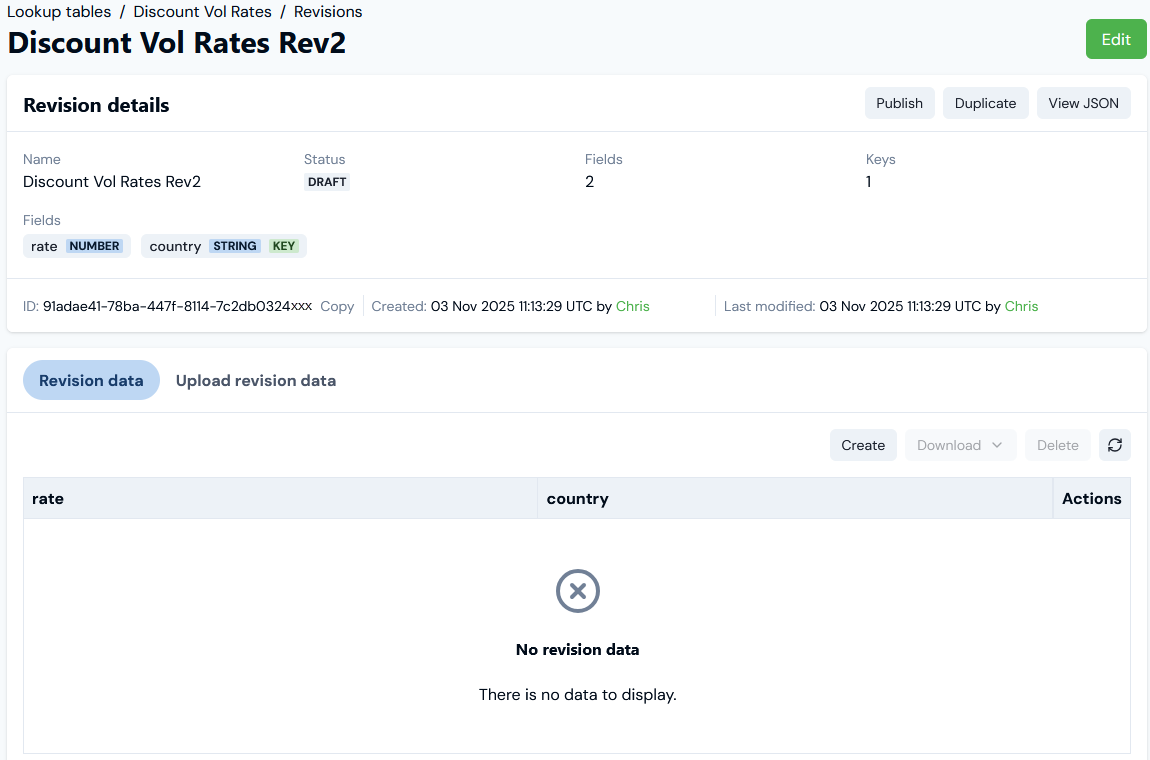Publish this draft revision
Screen dimensions: 1150x760
point(899,103)
